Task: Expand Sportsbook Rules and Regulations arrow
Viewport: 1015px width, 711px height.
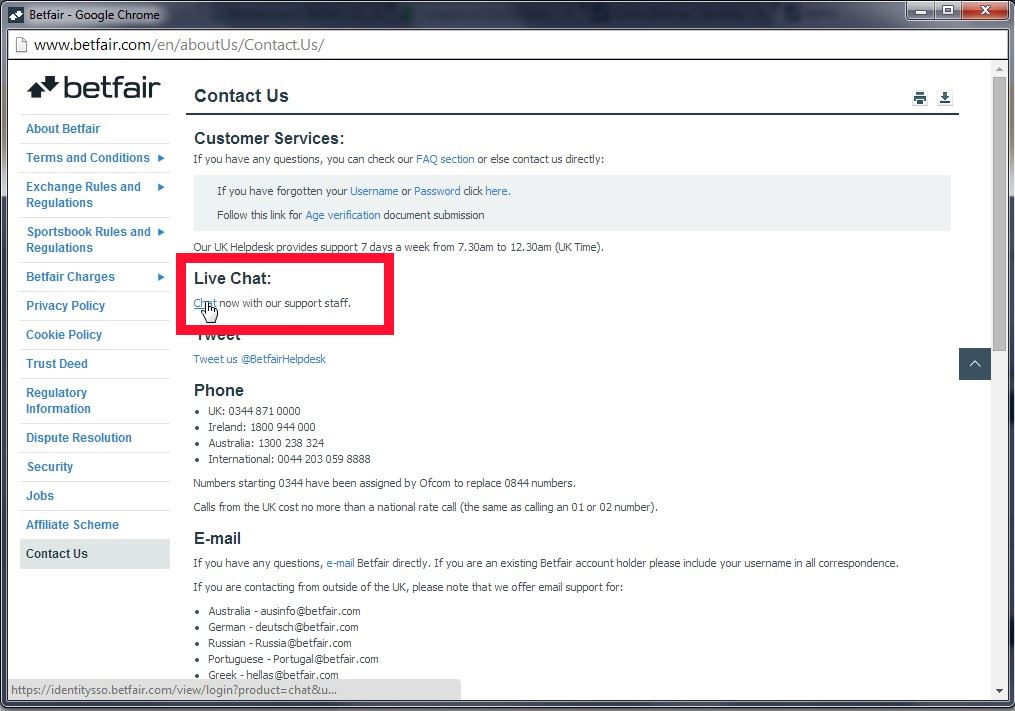Action: click(x=161, y=232)
